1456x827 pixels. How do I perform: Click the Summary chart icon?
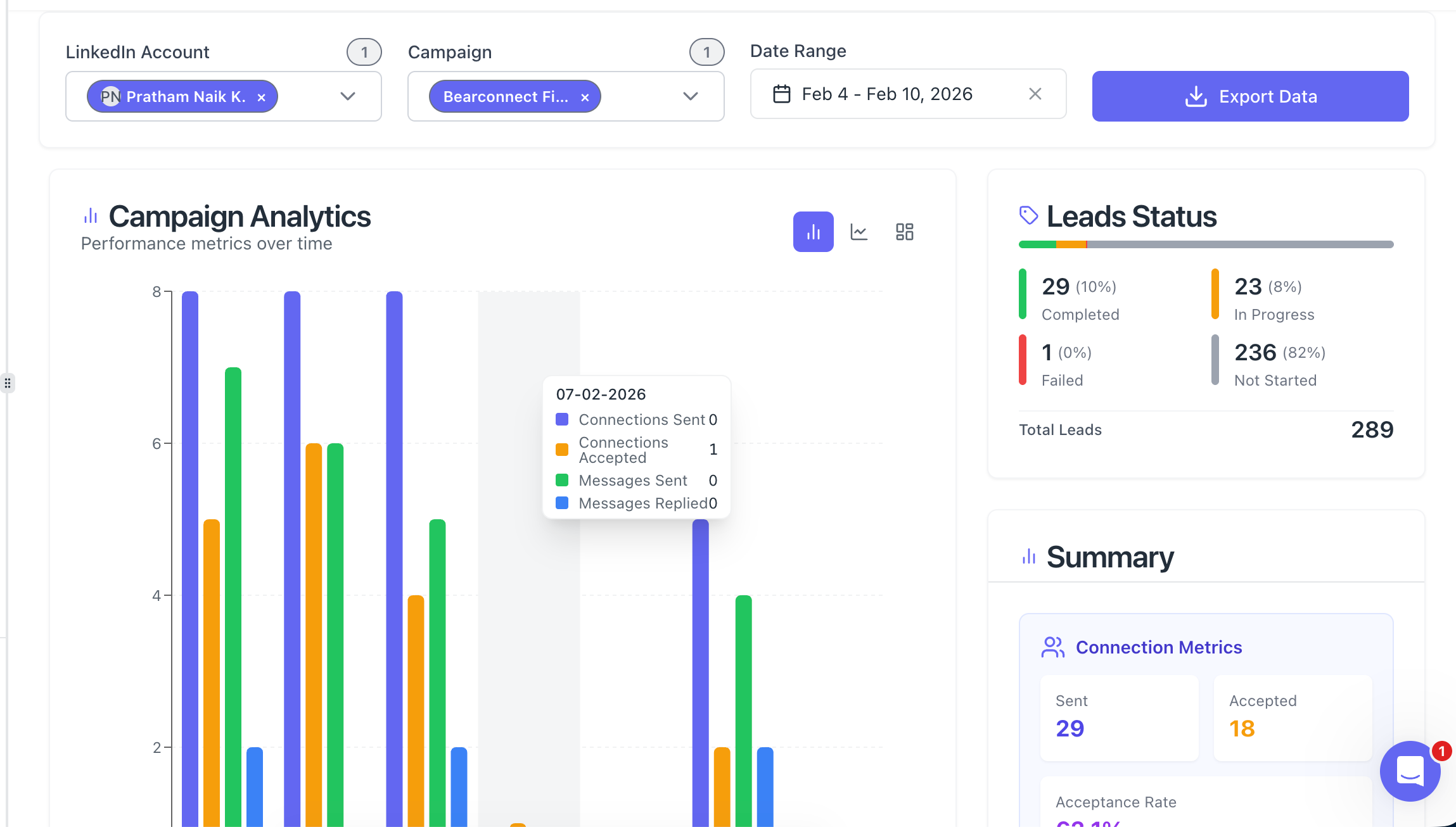point(1028,557)
